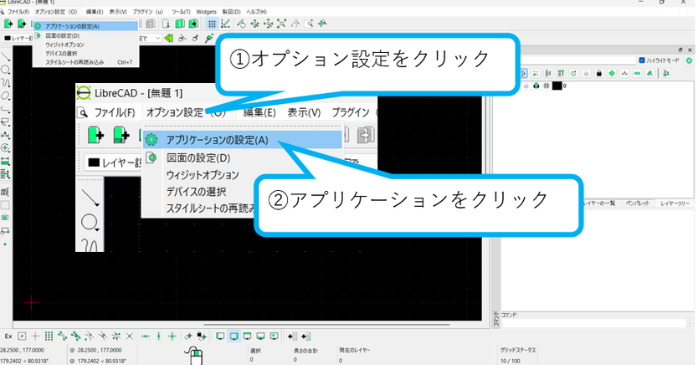Select the Ellipse tool in left toolbar
This screenshot has height=365, width=698.
point(5,96)
